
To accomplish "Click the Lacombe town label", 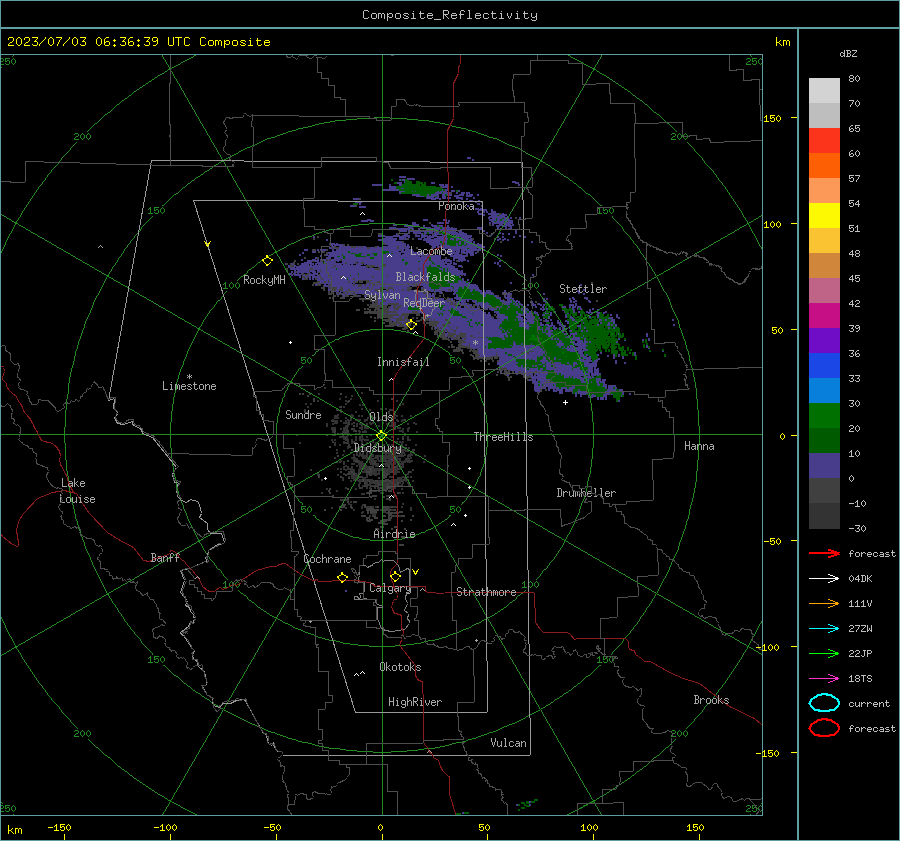I will 431,251.
